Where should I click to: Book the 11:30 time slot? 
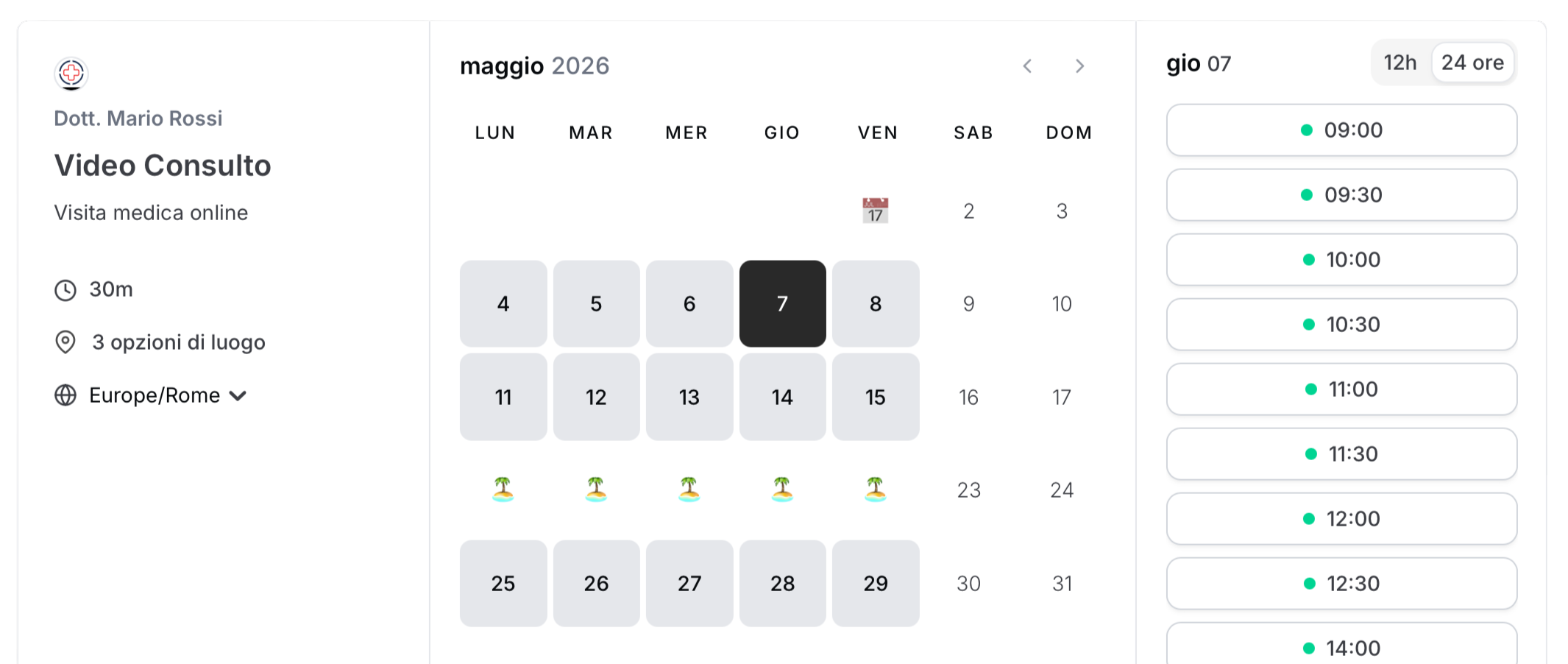tap(1341, 454)
